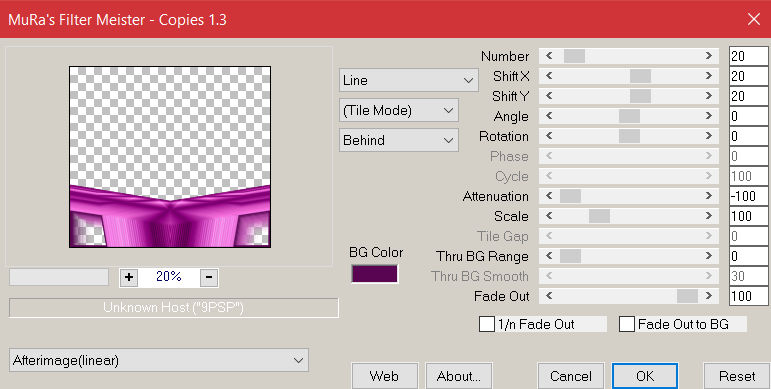The width and height of the screenshot is (771, 389).
Task: Click the Reset button
Action: tap(737, 376)
